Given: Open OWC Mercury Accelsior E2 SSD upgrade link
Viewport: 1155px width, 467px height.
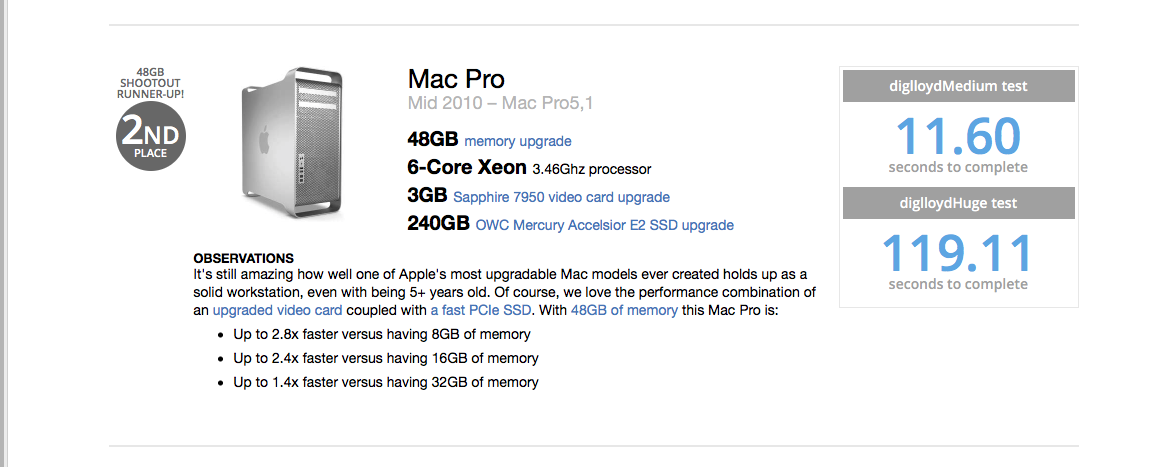Looking at the screenshot, I should point(605,225).
